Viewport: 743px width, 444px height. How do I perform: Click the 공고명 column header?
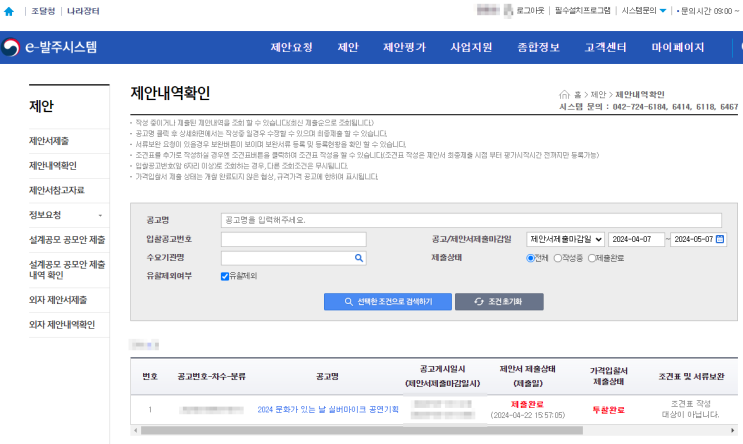tap(327, 376)
